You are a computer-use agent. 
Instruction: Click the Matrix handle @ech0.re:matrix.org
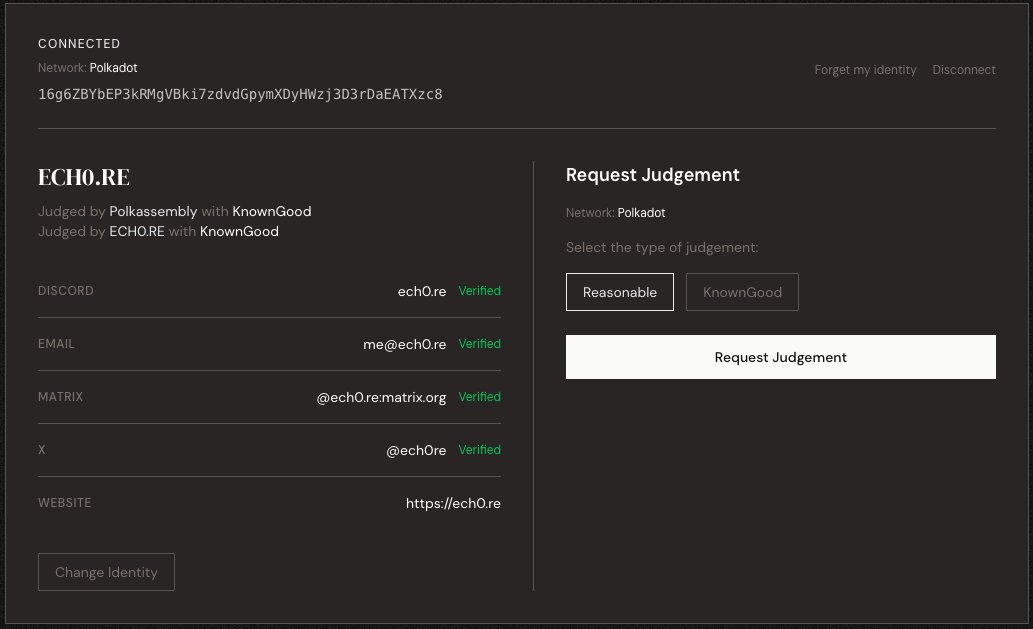coord(381,397)
